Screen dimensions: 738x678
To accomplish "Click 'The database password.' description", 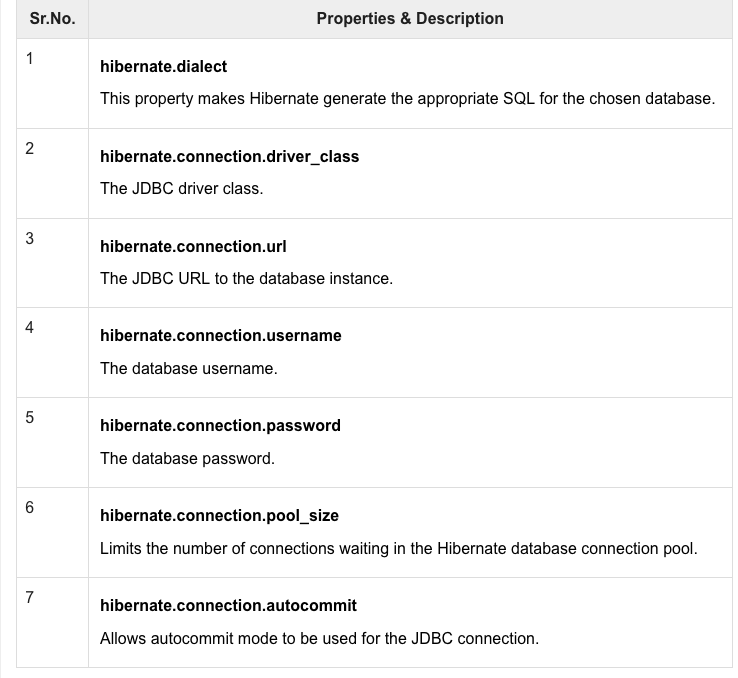I will pyautogui.click(x=187, y=458).
